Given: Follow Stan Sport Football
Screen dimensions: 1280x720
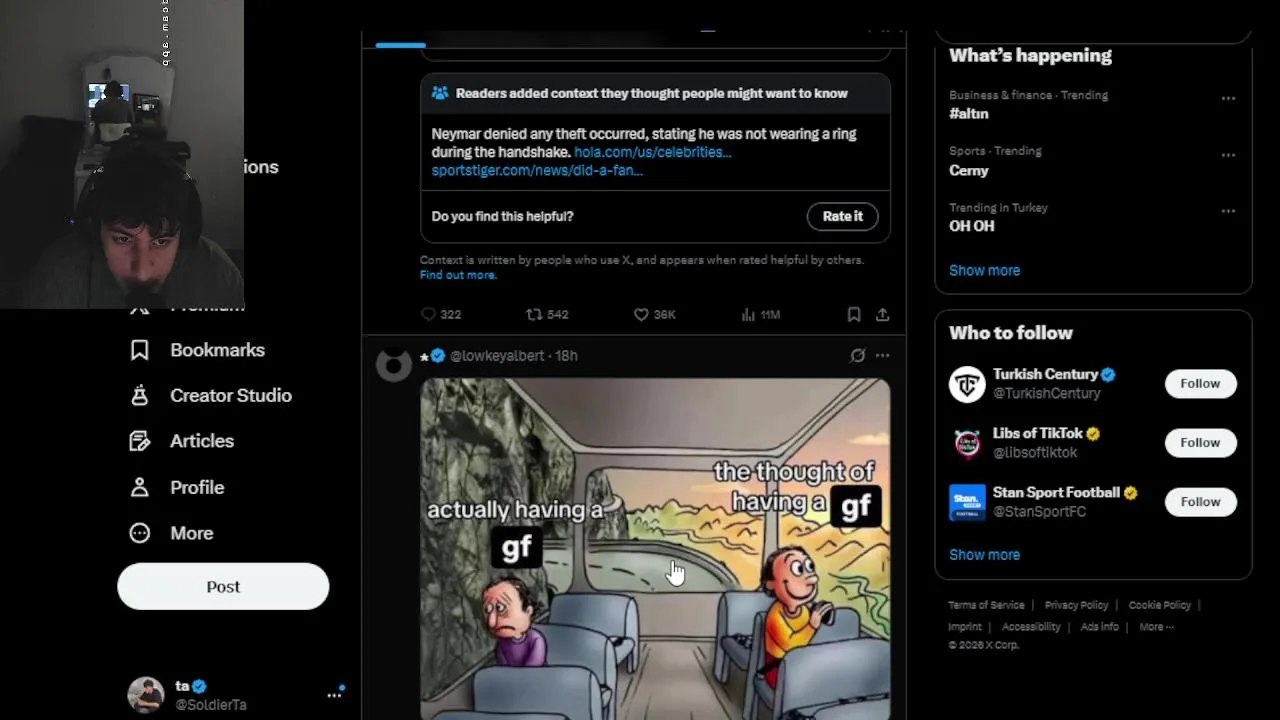Looking at the screenshot, I should [1200, 501].
